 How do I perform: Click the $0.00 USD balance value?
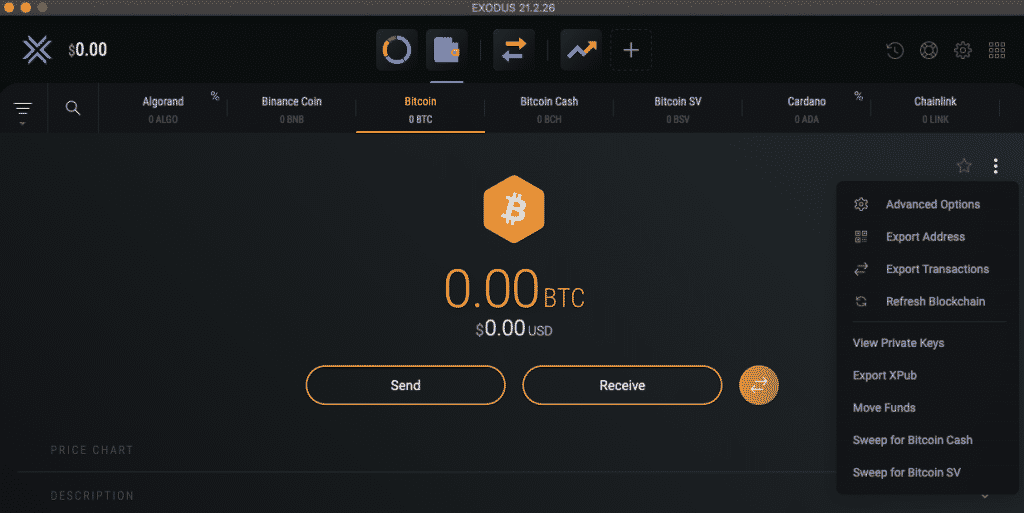point(514,328)
